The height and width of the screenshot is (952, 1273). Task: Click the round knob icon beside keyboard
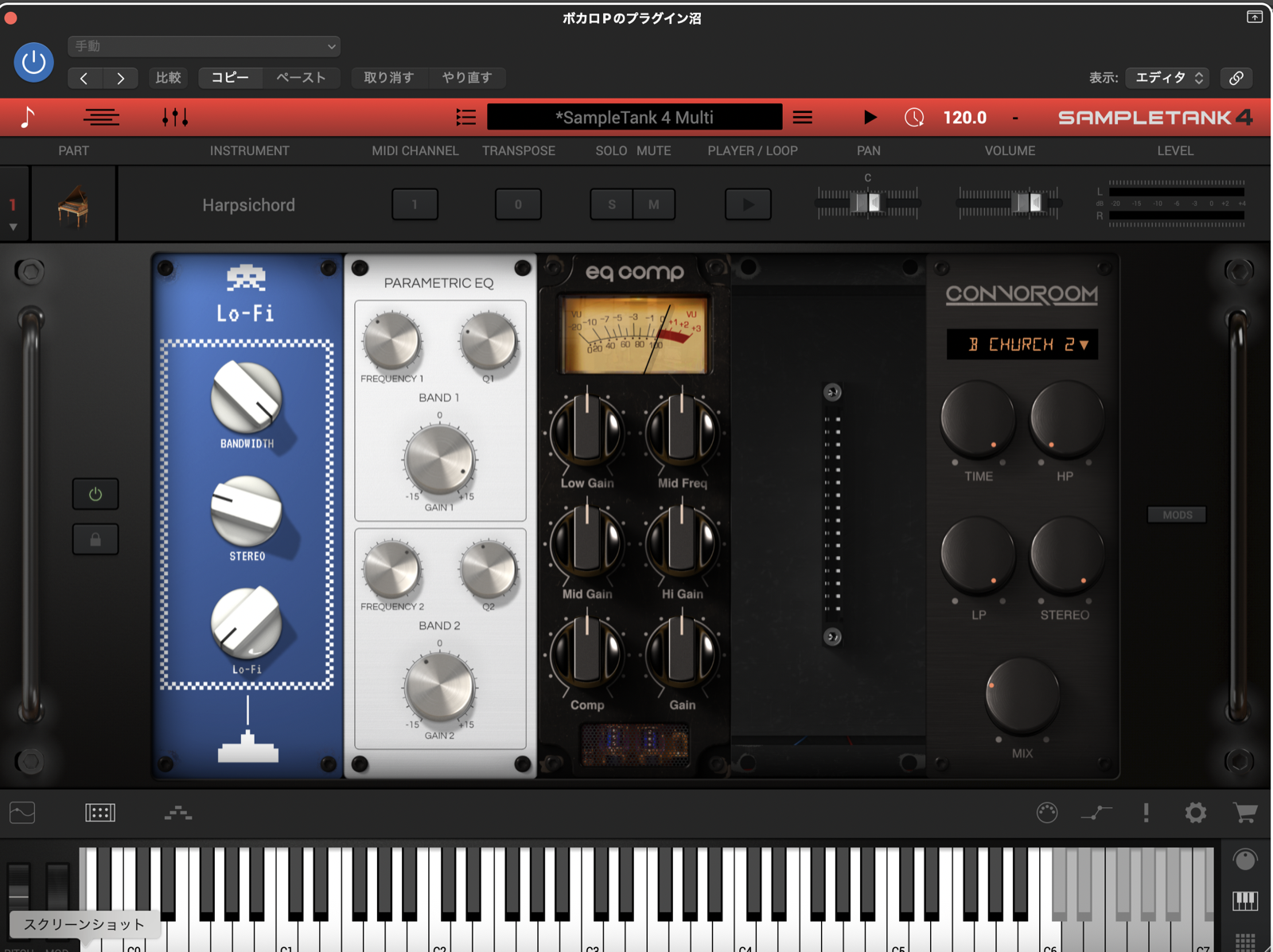coord(1245,860)
